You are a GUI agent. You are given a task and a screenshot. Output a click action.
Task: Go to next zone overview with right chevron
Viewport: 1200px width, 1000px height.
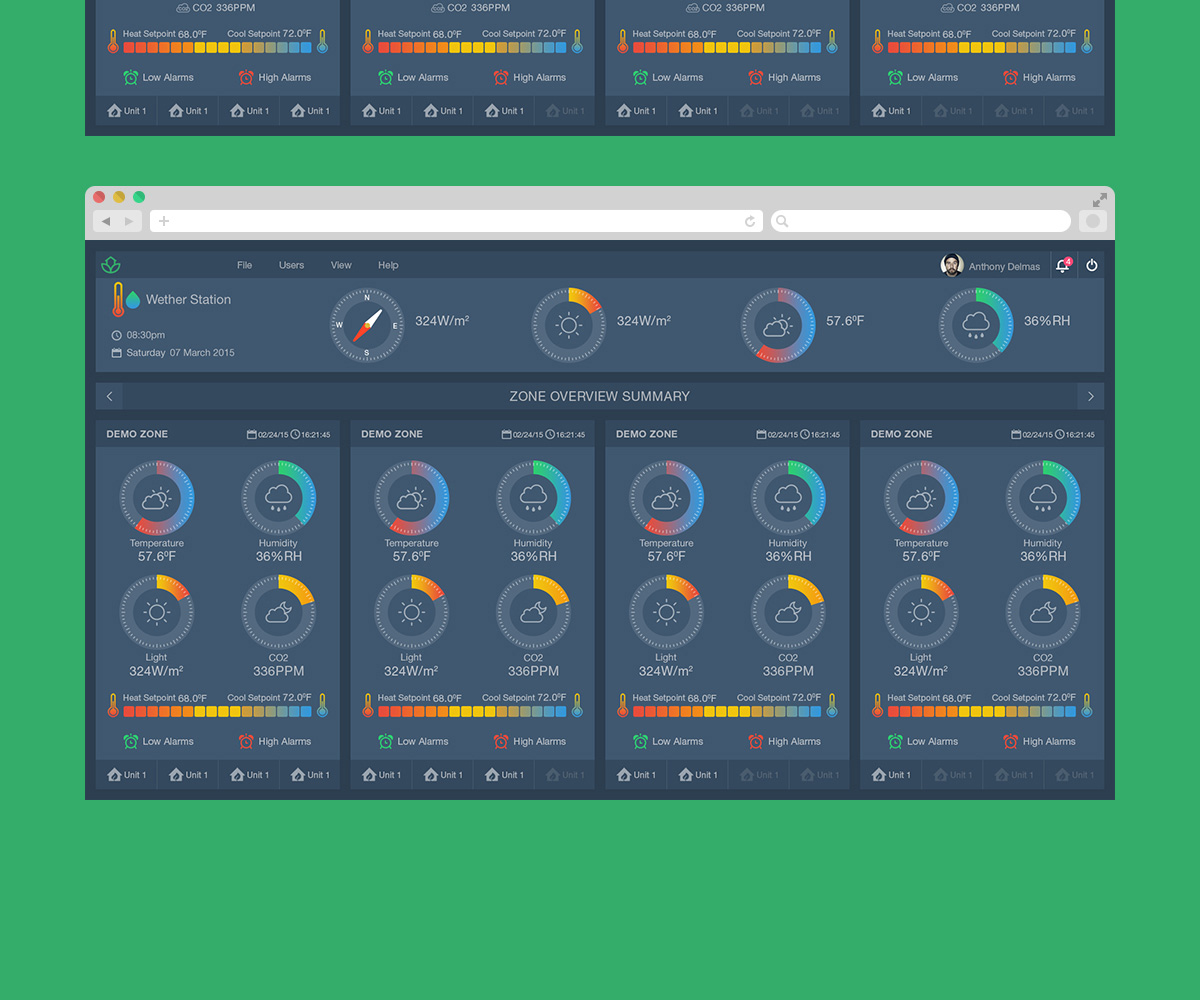tap(1091, 396)
